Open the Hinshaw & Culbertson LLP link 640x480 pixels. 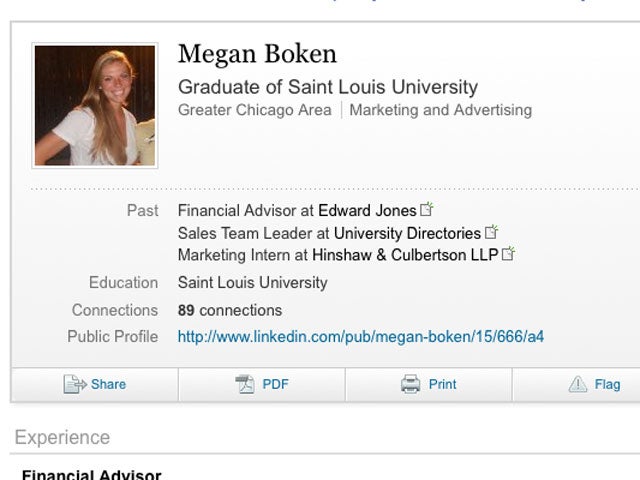pyautogui.click(x=405, y=255)
